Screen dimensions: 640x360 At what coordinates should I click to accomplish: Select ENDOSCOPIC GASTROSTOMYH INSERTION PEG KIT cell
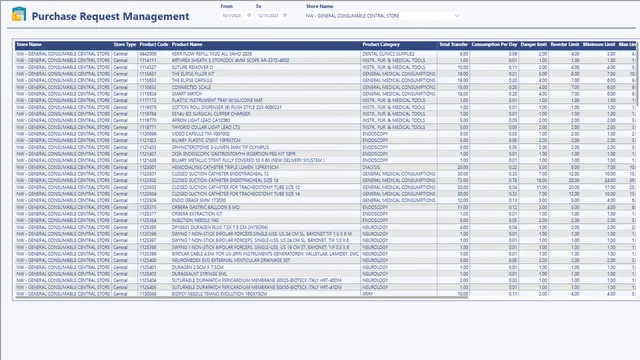click(x=233, y=154)
